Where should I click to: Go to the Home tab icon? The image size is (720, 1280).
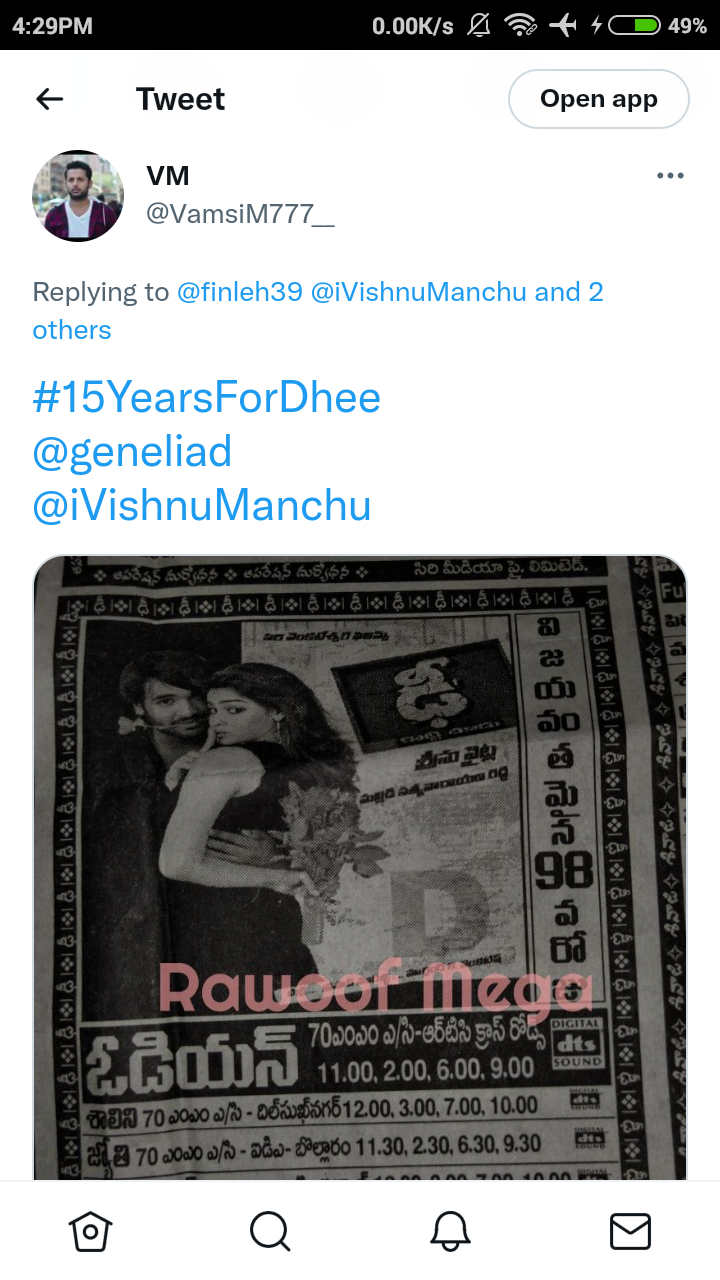pyautogui.click(x=90, y=1231)
